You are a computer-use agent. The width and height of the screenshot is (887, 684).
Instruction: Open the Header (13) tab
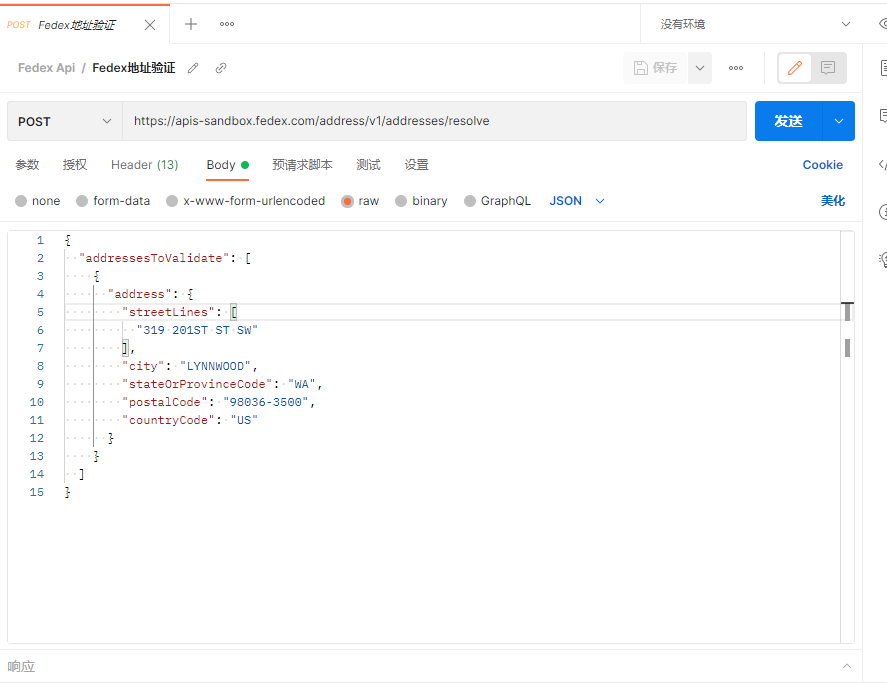(x=144, y=165)
